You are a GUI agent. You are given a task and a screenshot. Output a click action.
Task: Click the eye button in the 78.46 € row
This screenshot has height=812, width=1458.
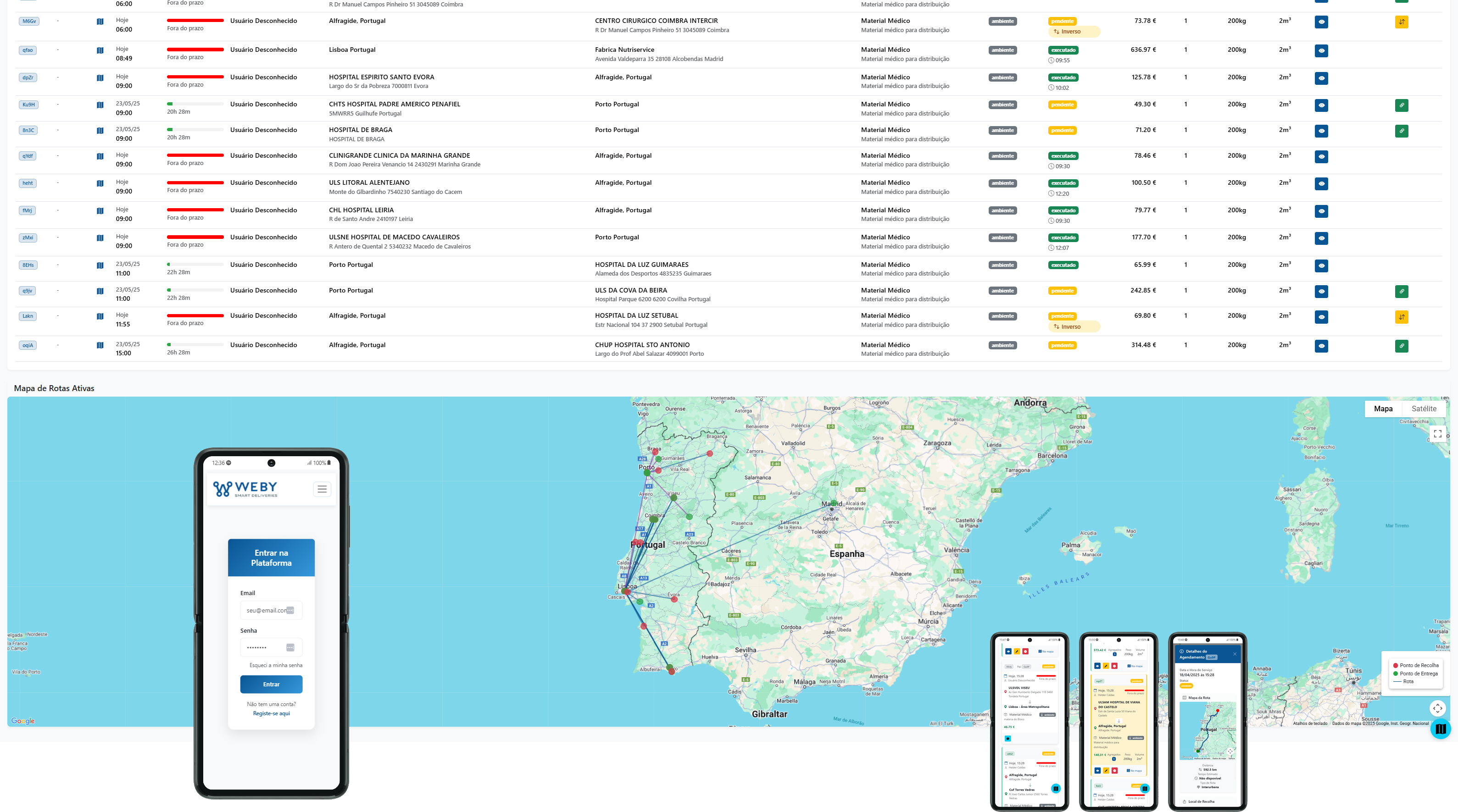[x=1321, y=157]
